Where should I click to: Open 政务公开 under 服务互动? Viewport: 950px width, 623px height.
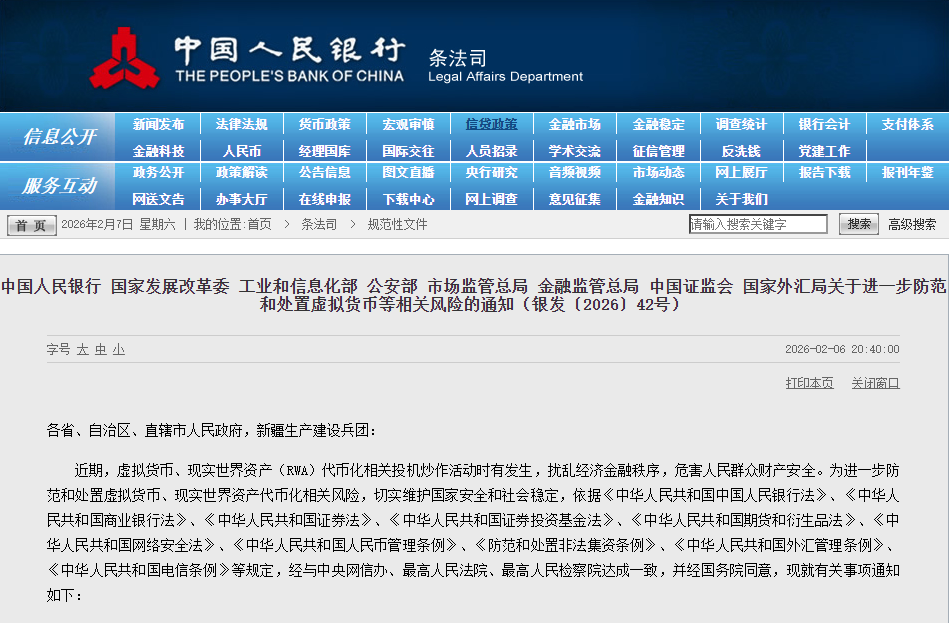tap(158, 172)
